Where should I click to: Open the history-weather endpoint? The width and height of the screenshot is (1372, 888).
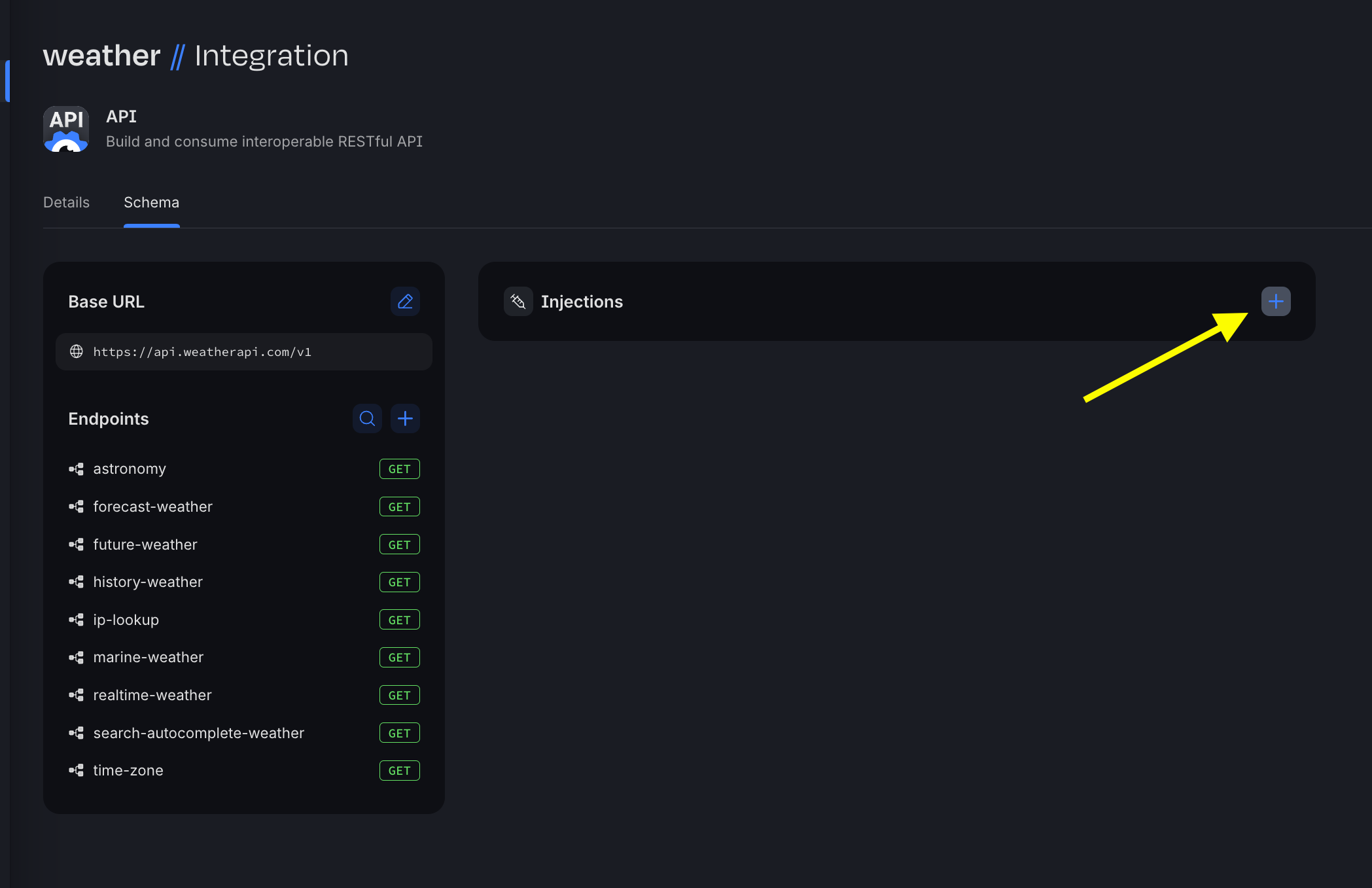click(148, 582)
